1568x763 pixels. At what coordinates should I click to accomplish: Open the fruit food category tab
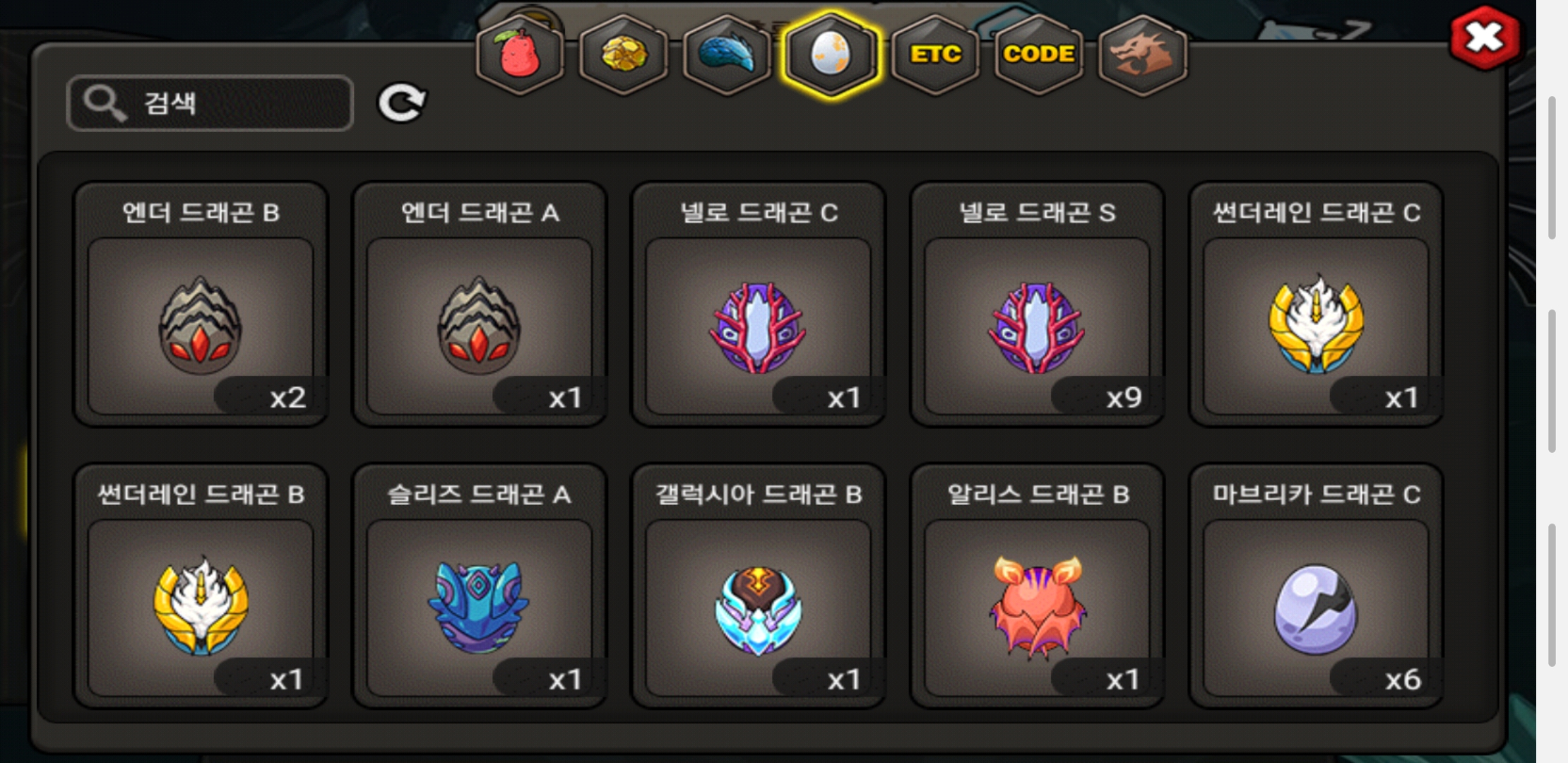520,54
